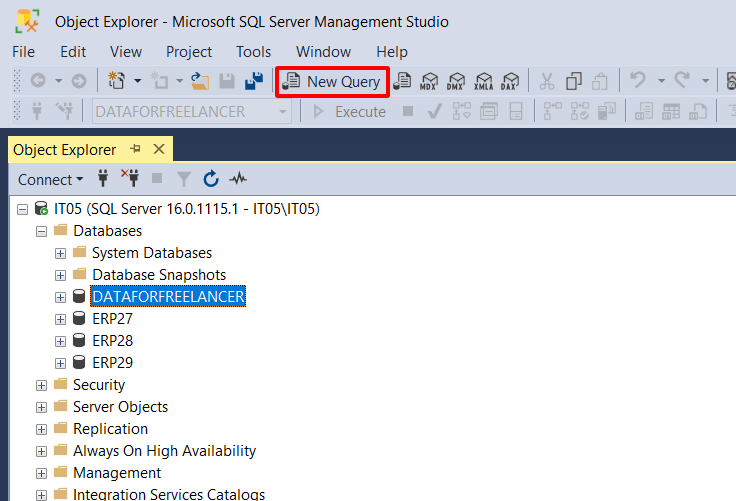Click the Copy icon in toolbar
The width and height of the screenshot is (736, 501).
[574, 81]
